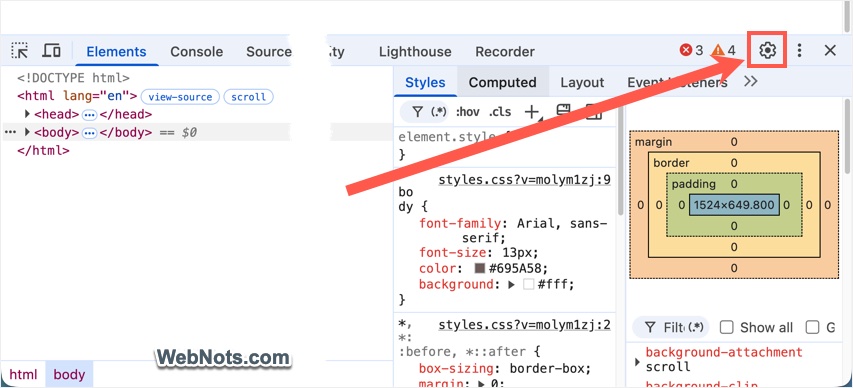The image size is (853, 388).
Task: Click the html breadcrumb
Action: [23, 374]
